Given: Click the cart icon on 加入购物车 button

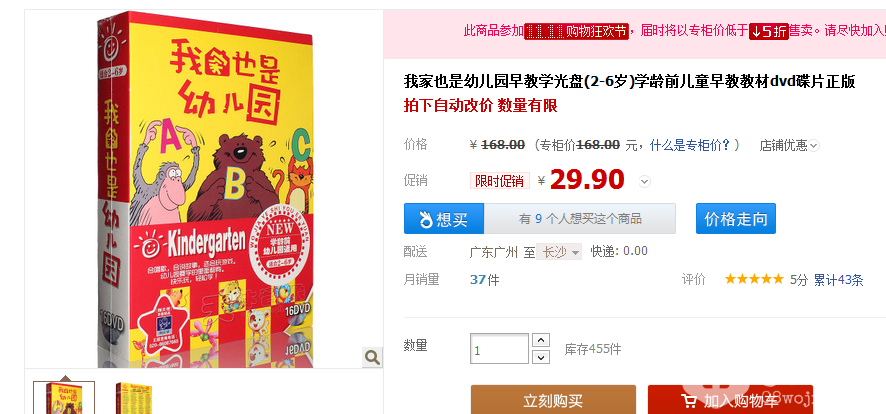Looking at the screenshot, I should click(x=689, y=401).
